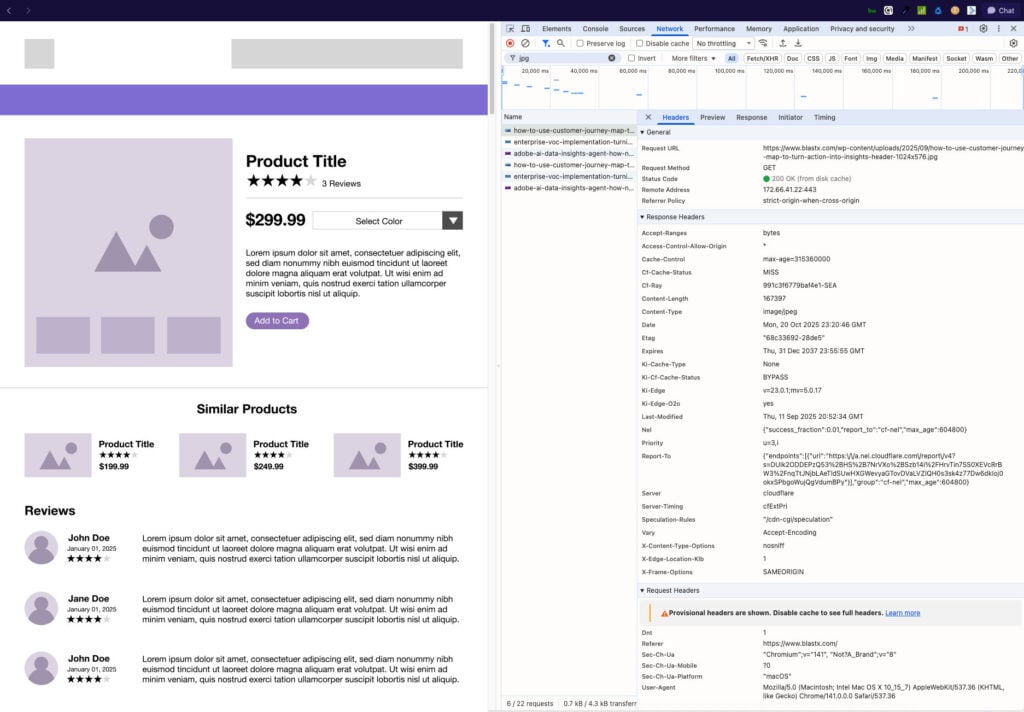Activate the inspect element picker
The image size is (1024, 712).
tap(510, 29)
